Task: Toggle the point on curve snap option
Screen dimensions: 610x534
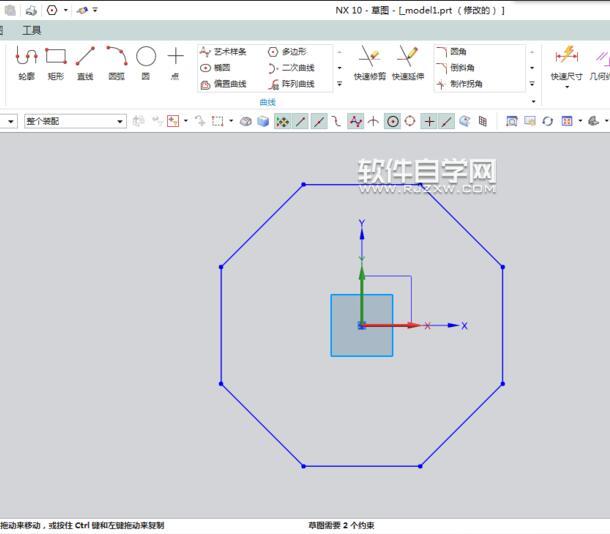Action: point(447,122)
